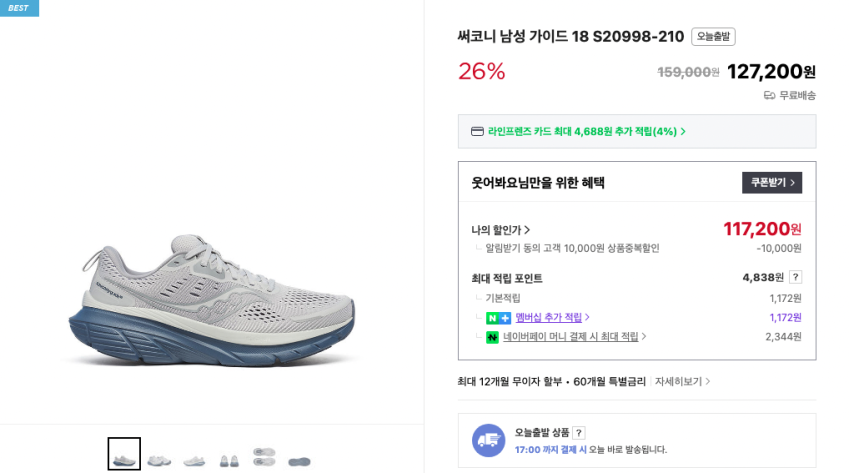Select the second shoe thumbnail
This screenshot has height=473, width=849.
(159, 460)
